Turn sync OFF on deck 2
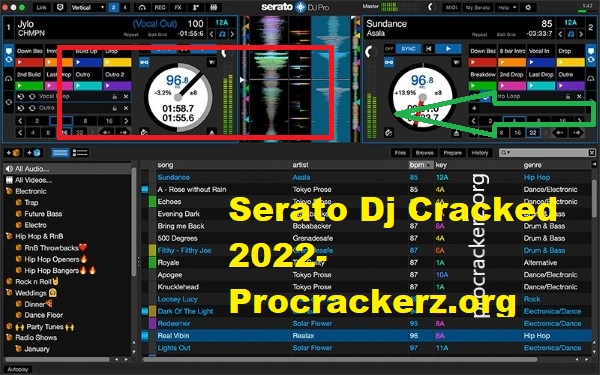Viewport: 600px width, 375px height. coord(389,49)
